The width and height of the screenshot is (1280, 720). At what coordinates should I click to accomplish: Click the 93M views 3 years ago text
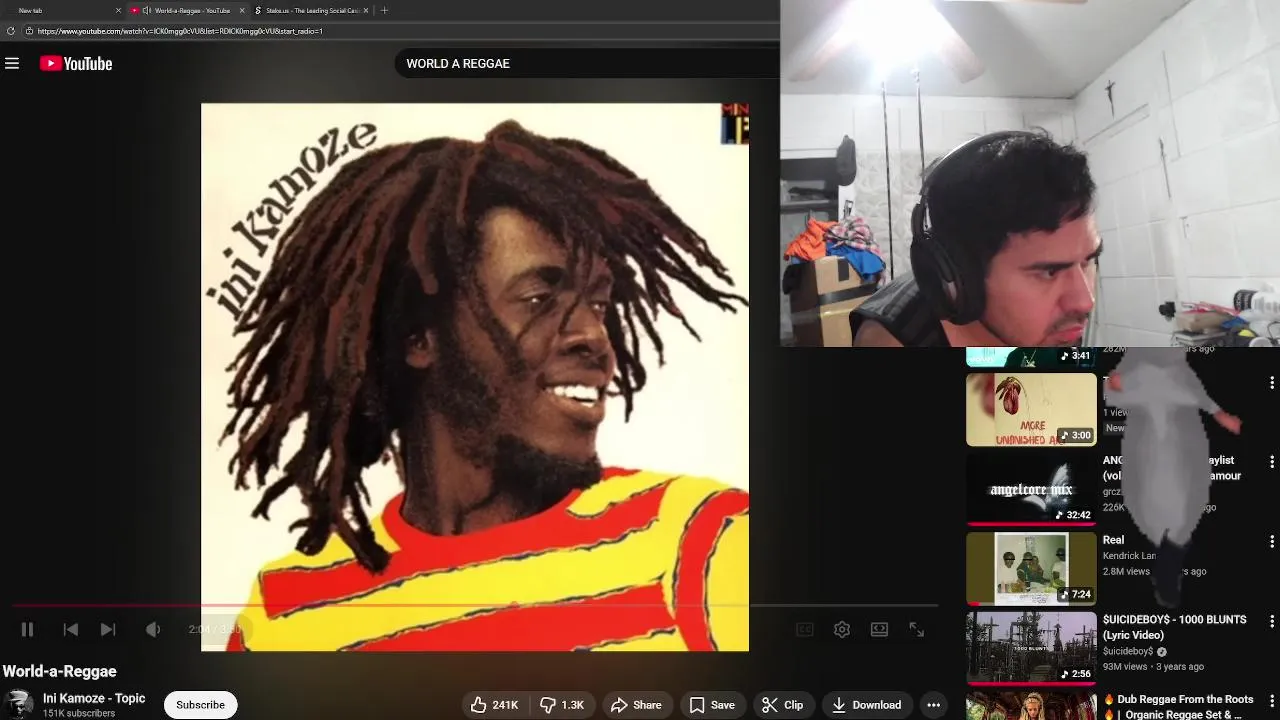1153,666
